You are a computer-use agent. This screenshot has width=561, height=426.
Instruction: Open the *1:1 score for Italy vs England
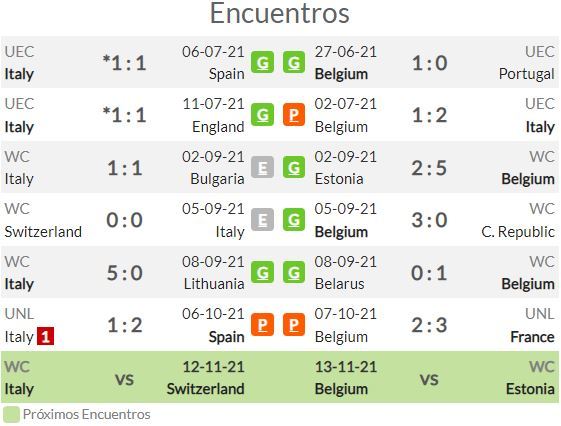[x=124, y=115]
